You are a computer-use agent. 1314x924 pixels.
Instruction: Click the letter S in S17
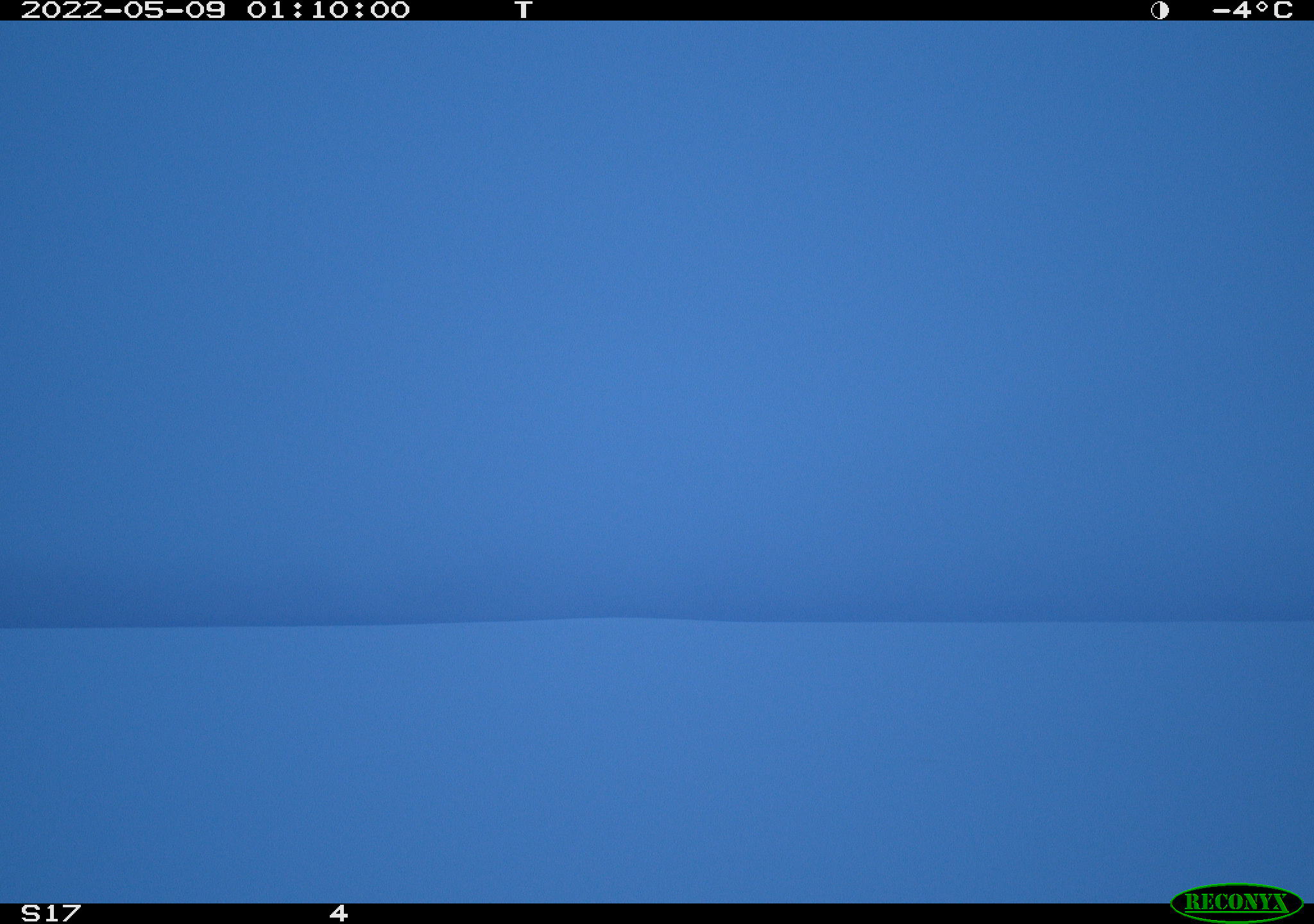click(x=30, y=913)
